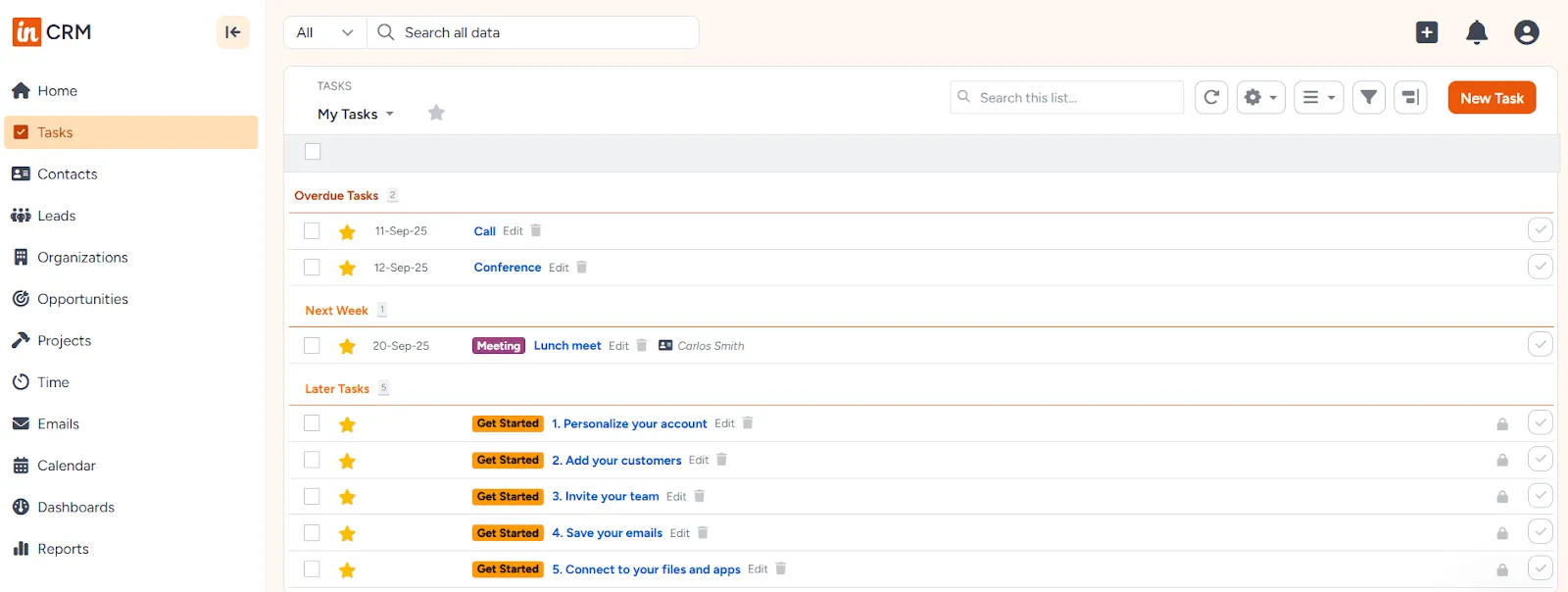This screenshot has width=1568, height=592.
Task: Click lock icon on Add your customers row
Action: pos(1502,460)
